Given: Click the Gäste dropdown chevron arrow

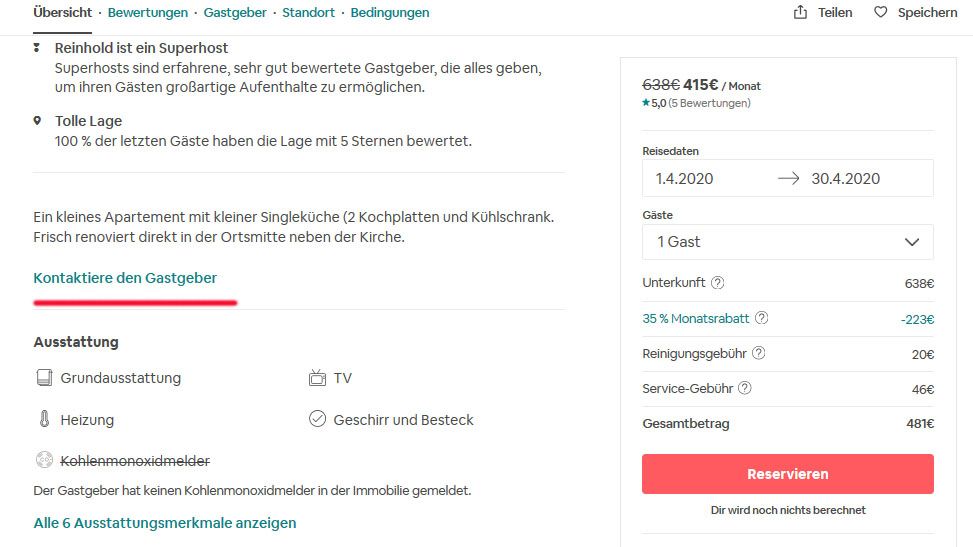Looking at the screenshot, I should tap(911, 242).
